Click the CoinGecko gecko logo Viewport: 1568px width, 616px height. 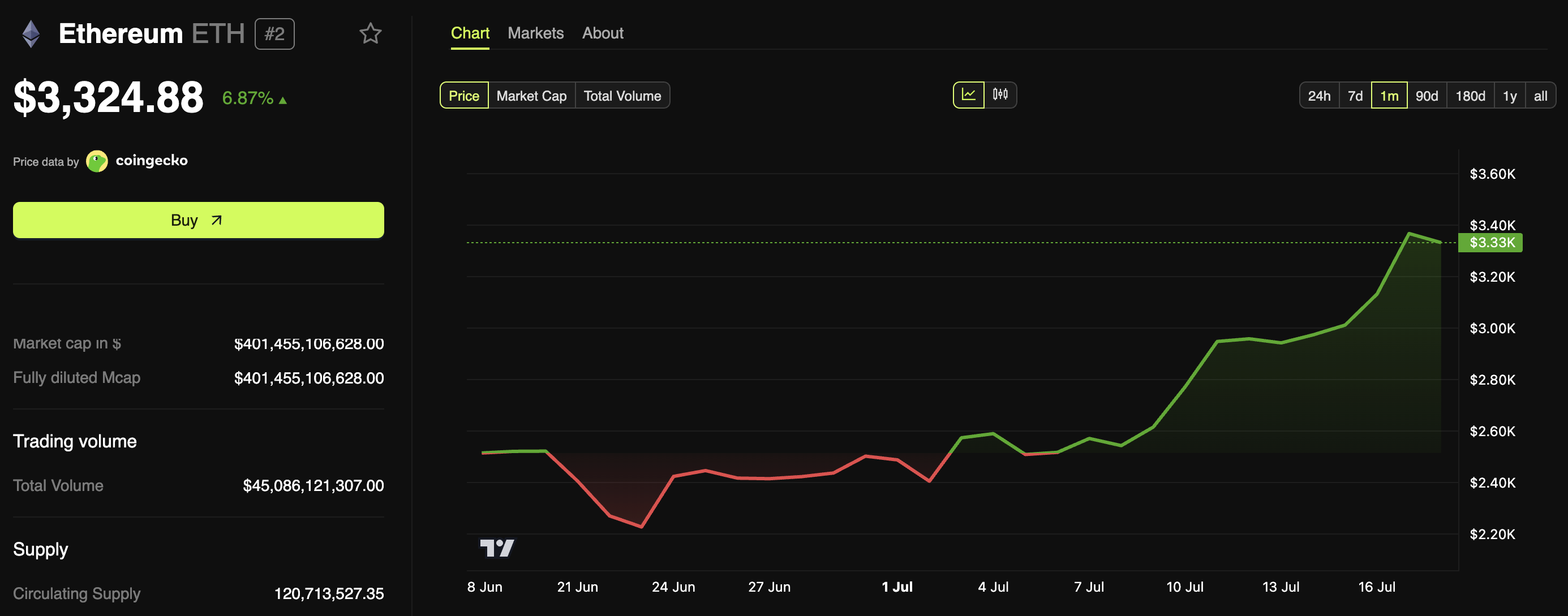tap(97, 161)
